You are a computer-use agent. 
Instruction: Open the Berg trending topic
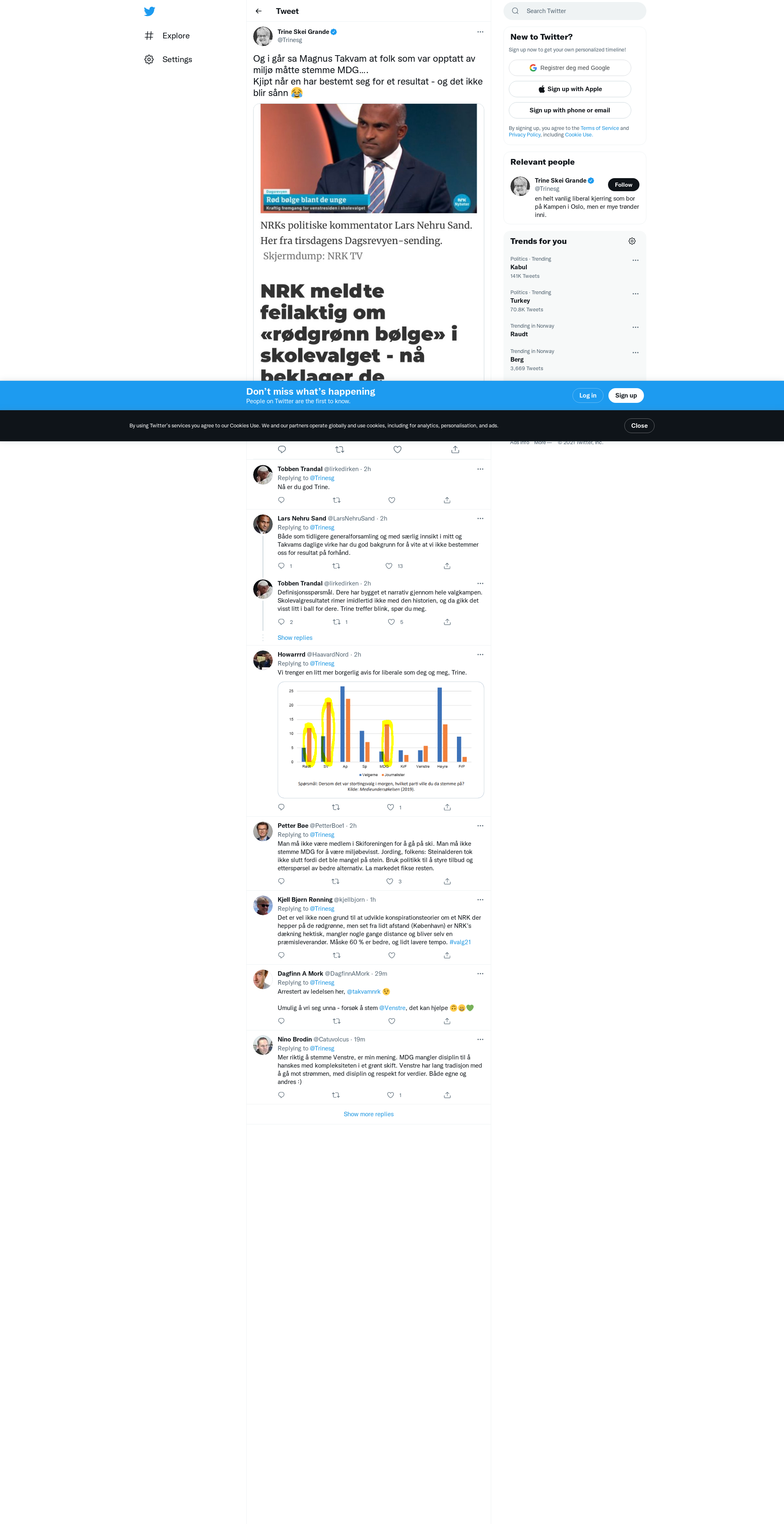click(x=575, y=360)
